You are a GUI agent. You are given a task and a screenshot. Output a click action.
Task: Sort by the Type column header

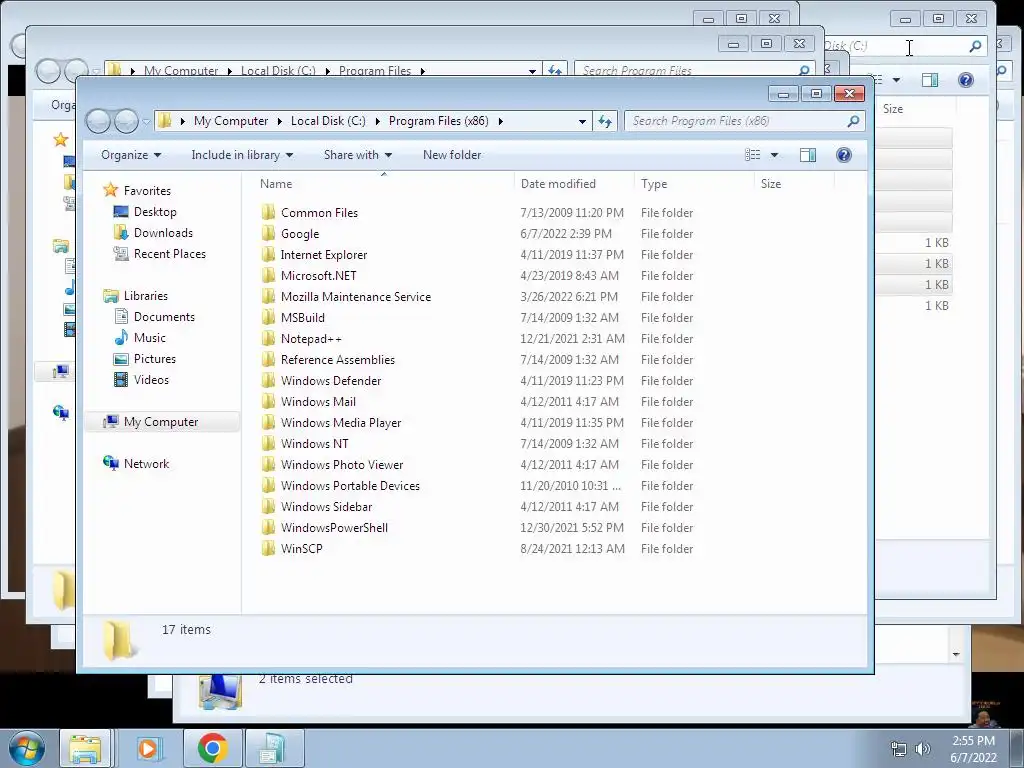[x=654, y=184]
